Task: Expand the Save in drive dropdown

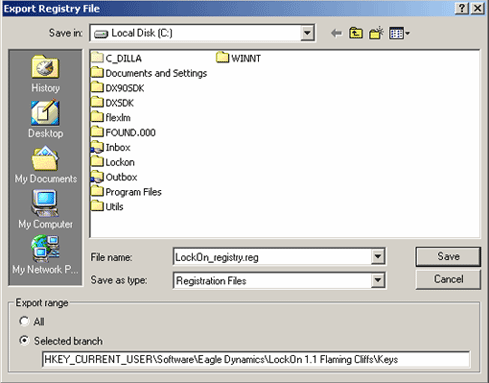Action: pyautogui.click(x=307, y=33)
